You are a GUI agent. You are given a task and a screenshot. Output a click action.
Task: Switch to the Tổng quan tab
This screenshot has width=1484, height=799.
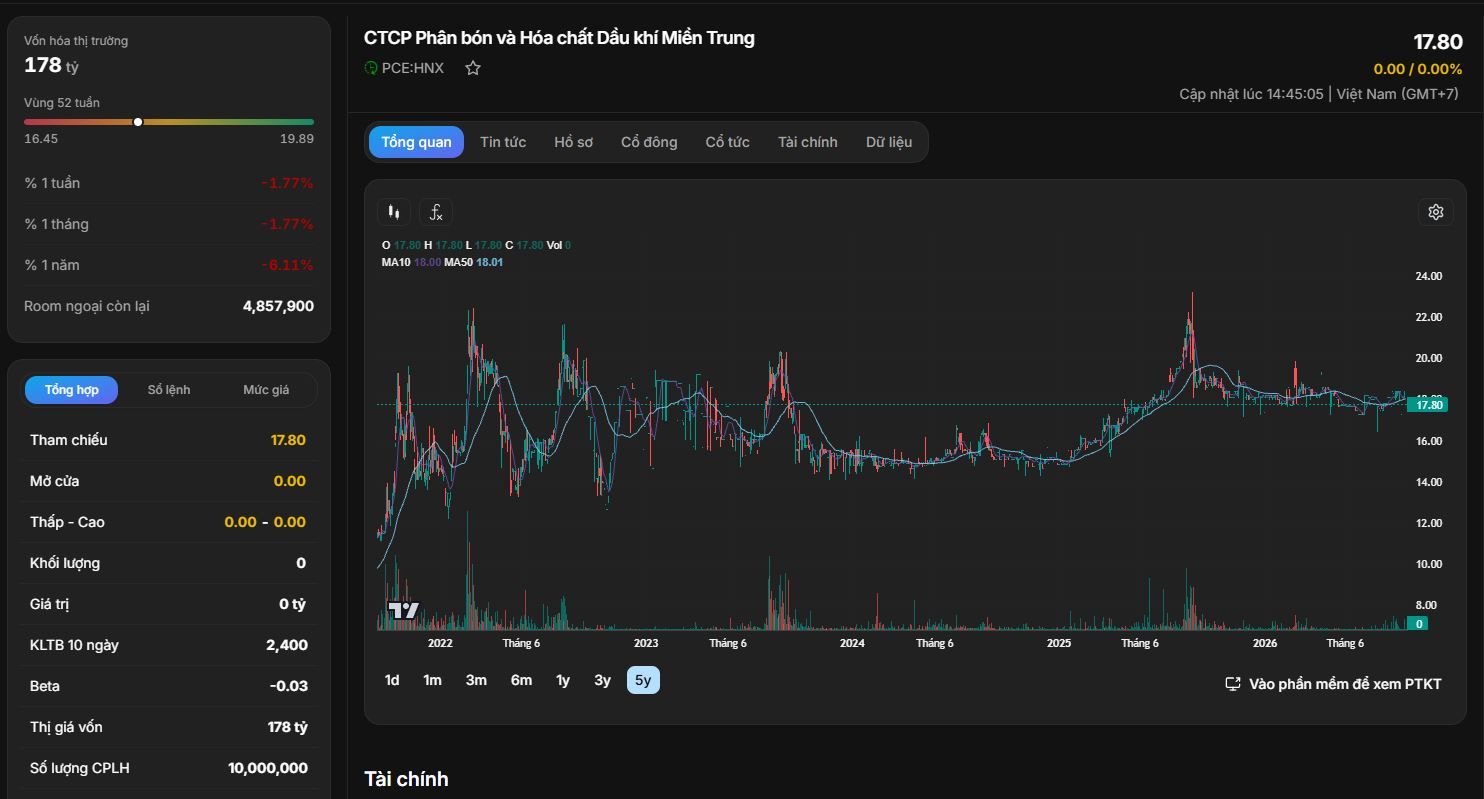(416, 142)
